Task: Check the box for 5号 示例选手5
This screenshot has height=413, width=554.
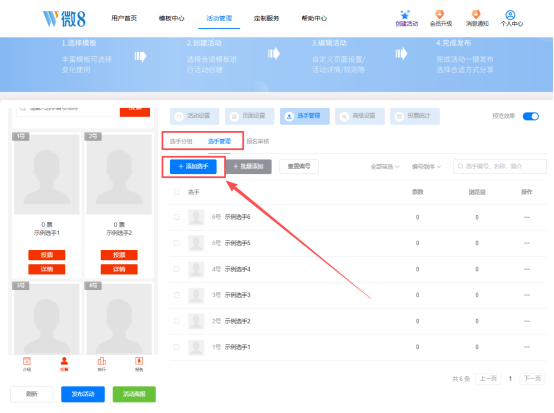Action: click(177, 243)
